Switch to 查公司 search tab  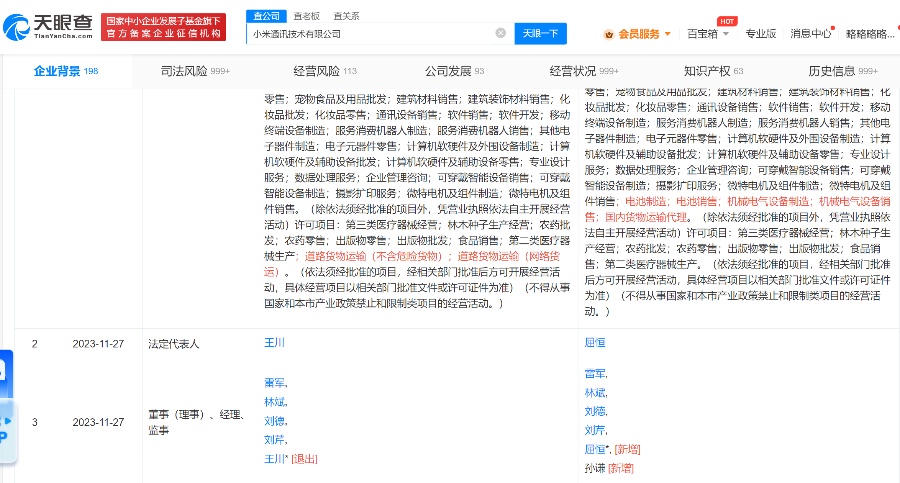pos(266,16)
